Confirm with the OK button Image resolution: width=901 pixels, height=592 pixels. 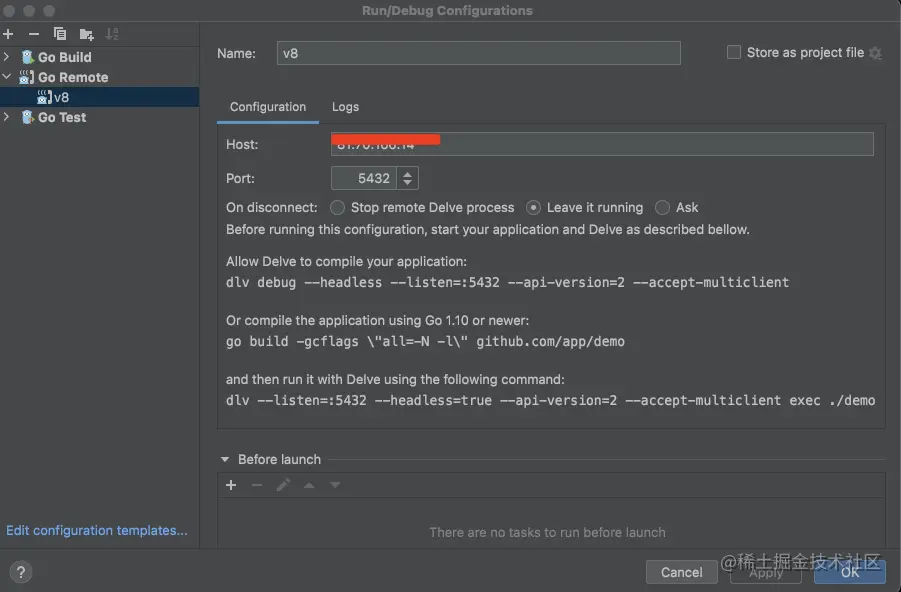click(850, 572)
